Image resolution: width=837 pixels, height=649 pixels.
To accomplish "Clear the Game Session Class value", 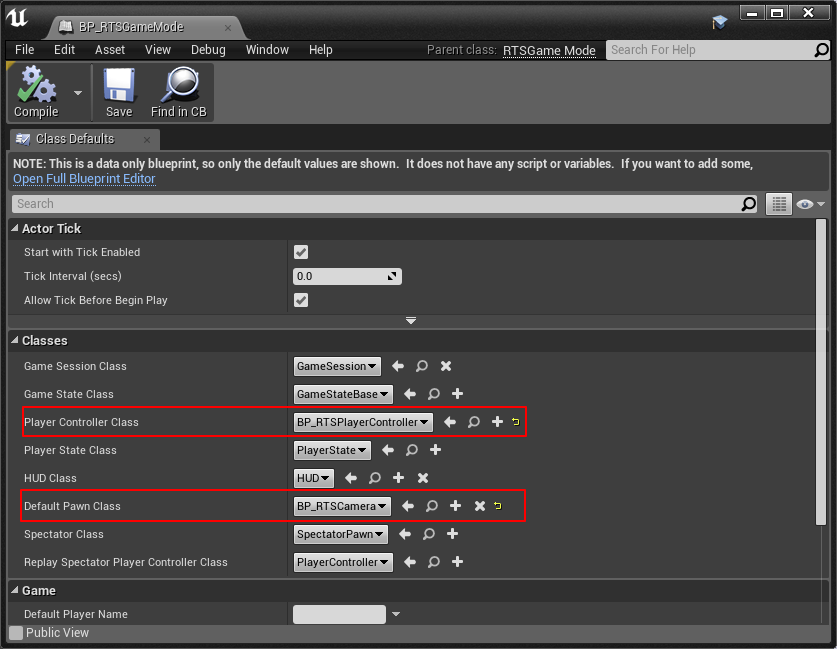I will [x=446, y=366].
